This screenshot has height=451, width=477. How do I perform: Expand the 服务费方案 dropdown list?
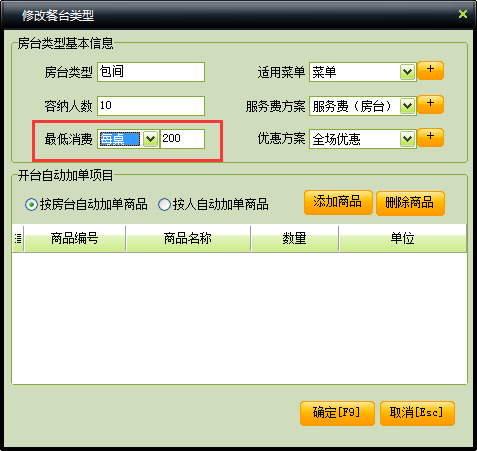pos(407,106)
